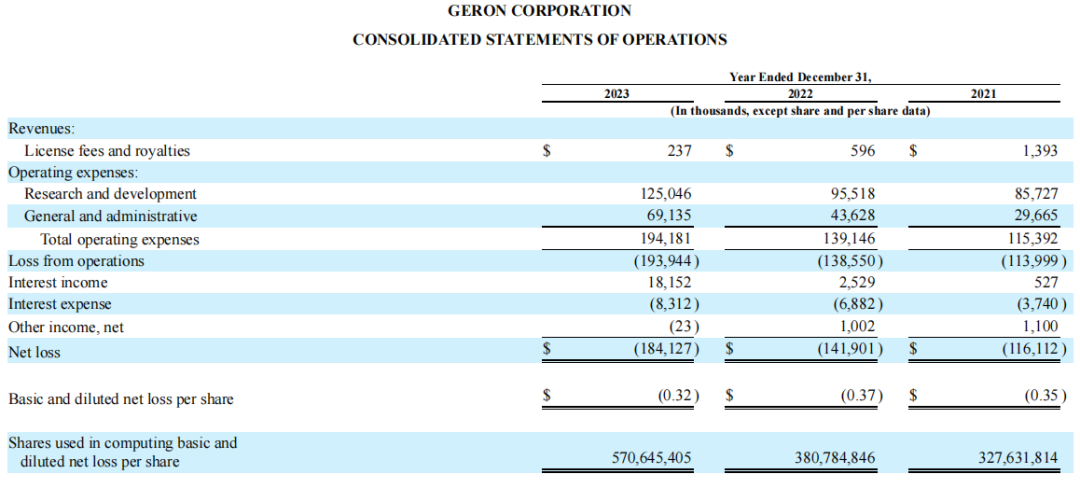Select the 194,181 total value
Viewport: 1080px width, 488px height.
coord(666,240)
